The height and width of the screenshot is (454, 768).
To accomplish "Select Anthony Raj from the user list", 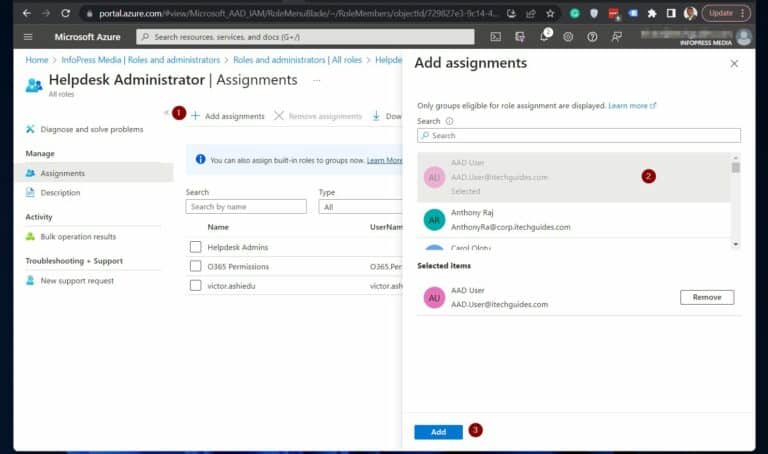I will click(574, 220).
